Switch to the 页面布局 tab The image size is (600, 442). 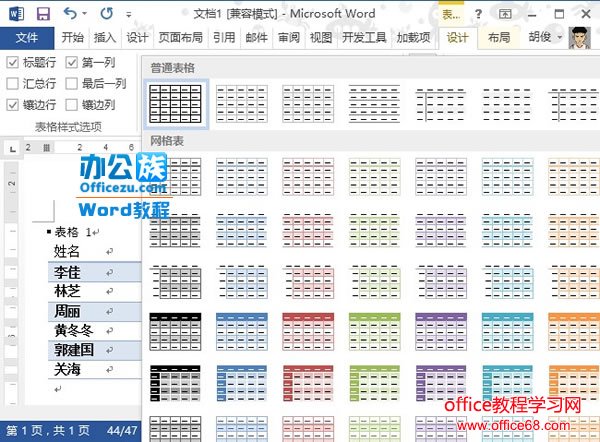coord(181,38)
